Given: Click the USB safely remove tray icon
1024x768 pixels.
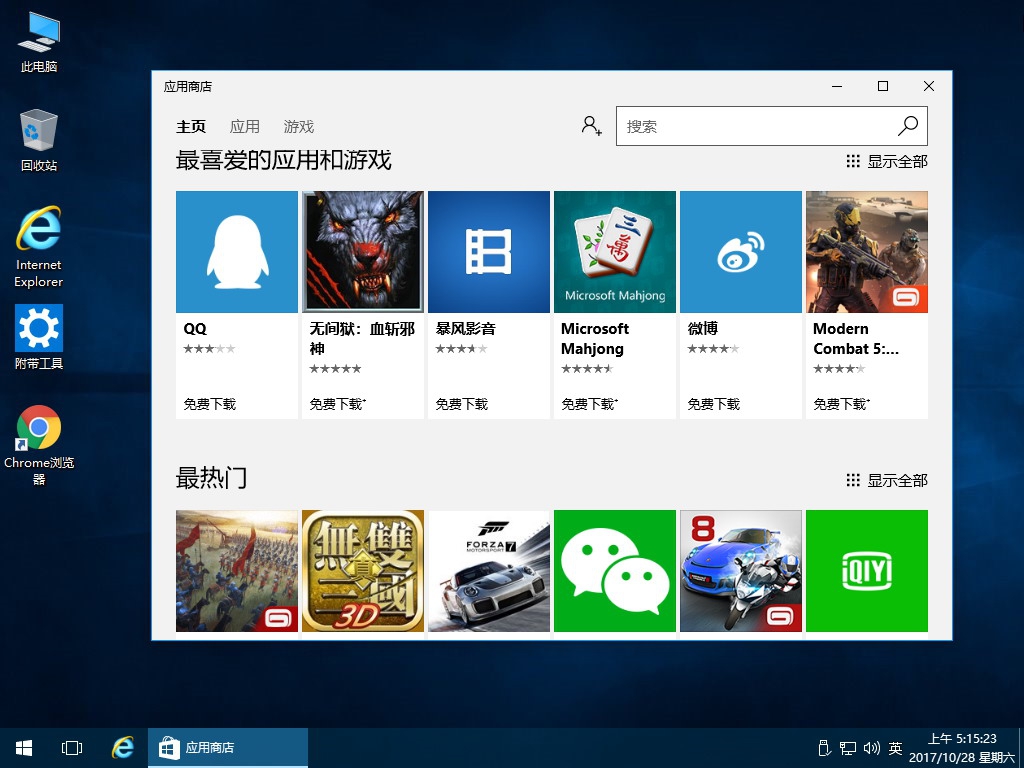Looking at the screenshot, I should (824, 748).
